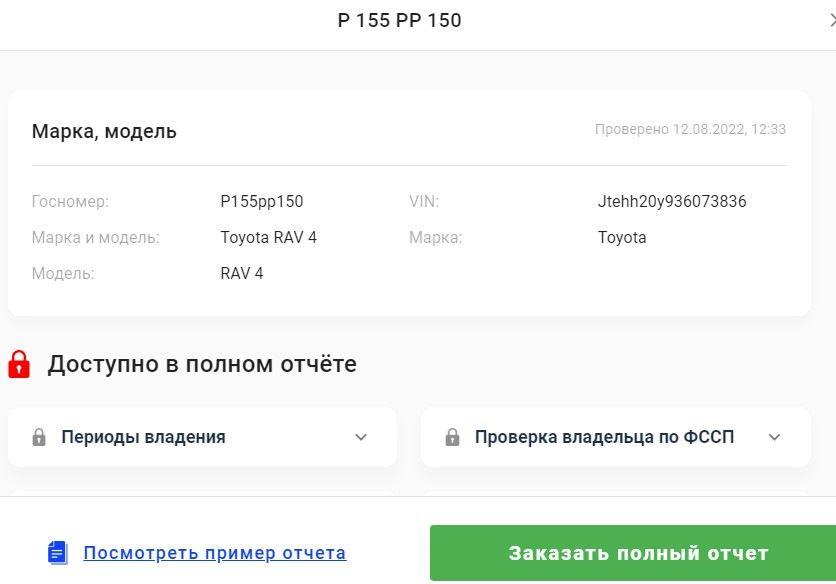Expand Проверка владельца по ФССП chevron
The height and width of the screenshot is (584, 836).
[774, 437]
